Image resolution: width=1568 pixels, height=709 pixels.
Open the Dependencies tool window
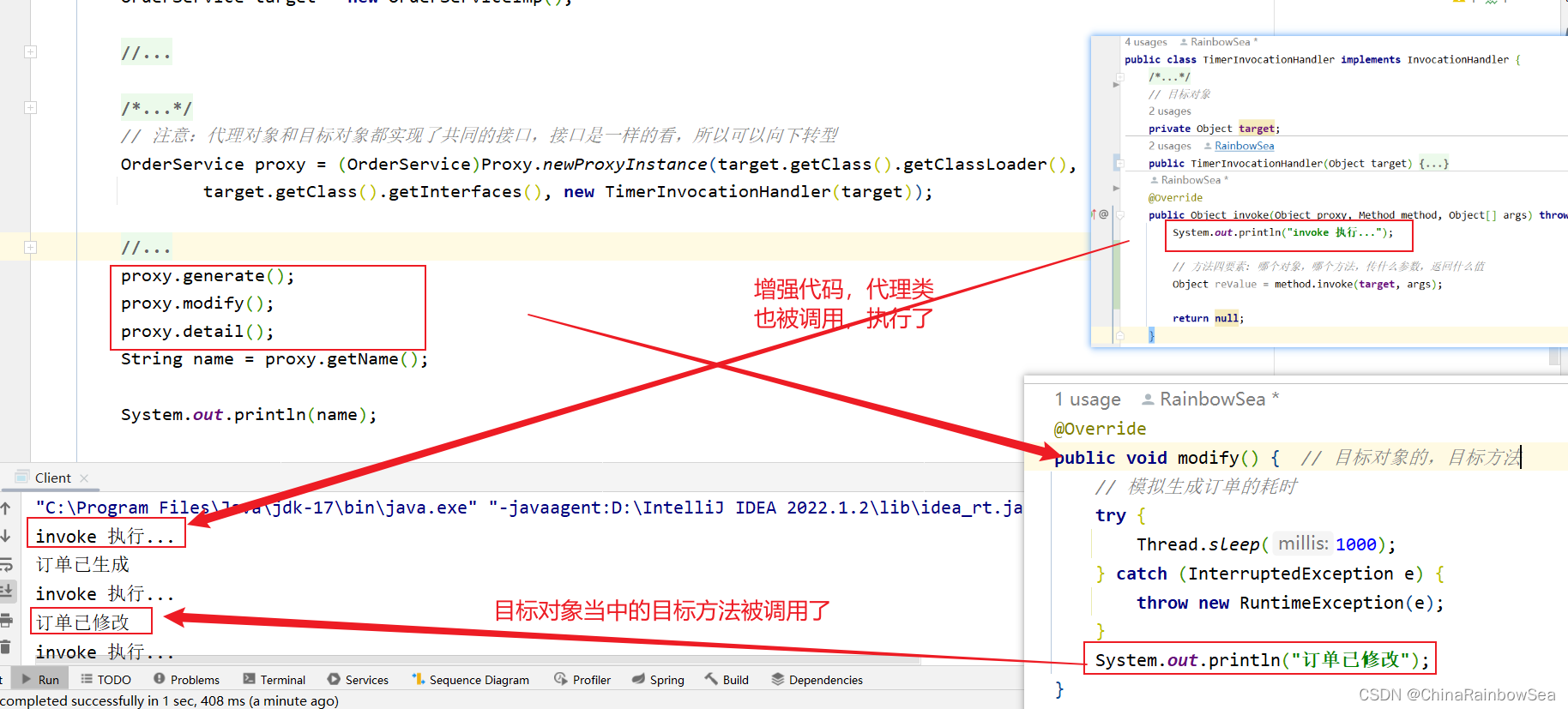point(817,680)
